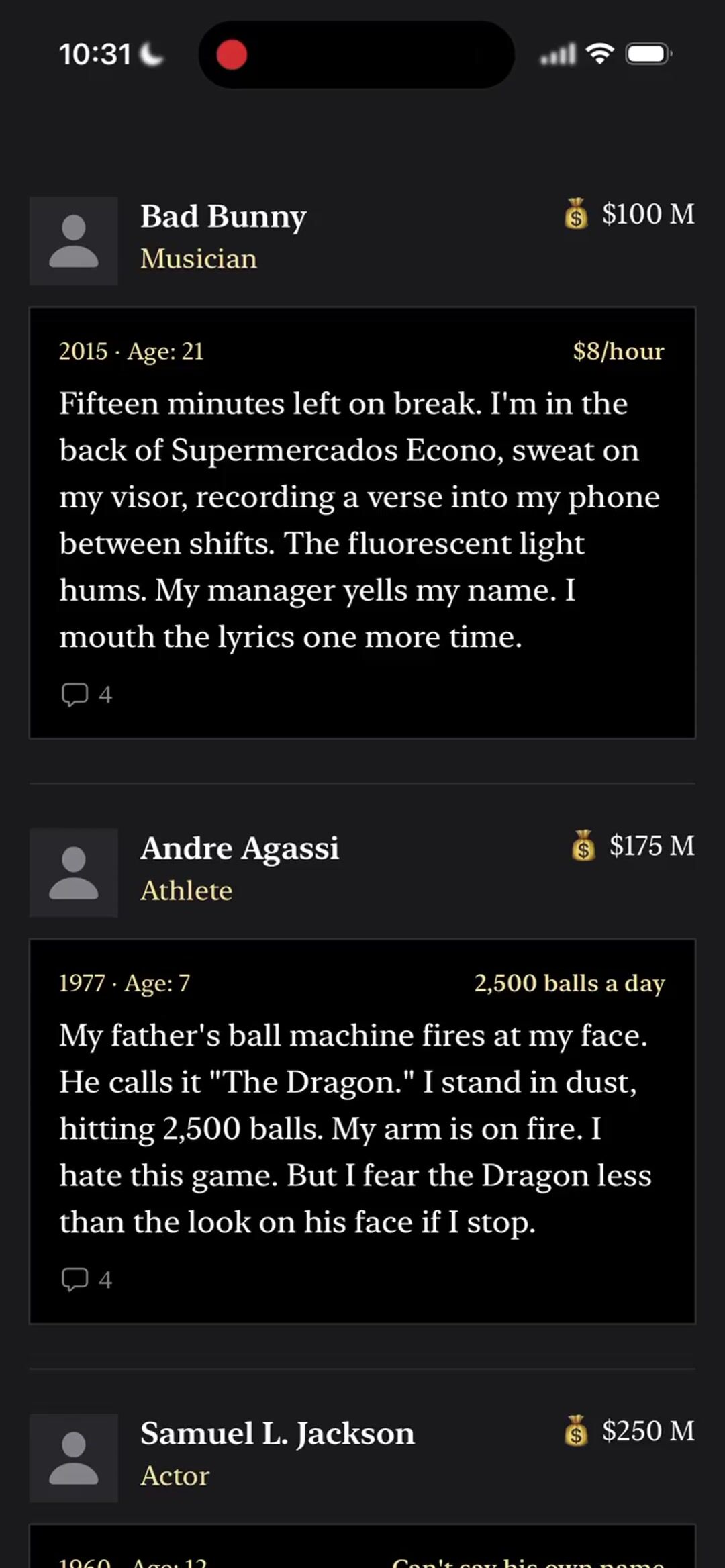
Task: Tap the money bag icon beside $250 M
Action: 576,1431
